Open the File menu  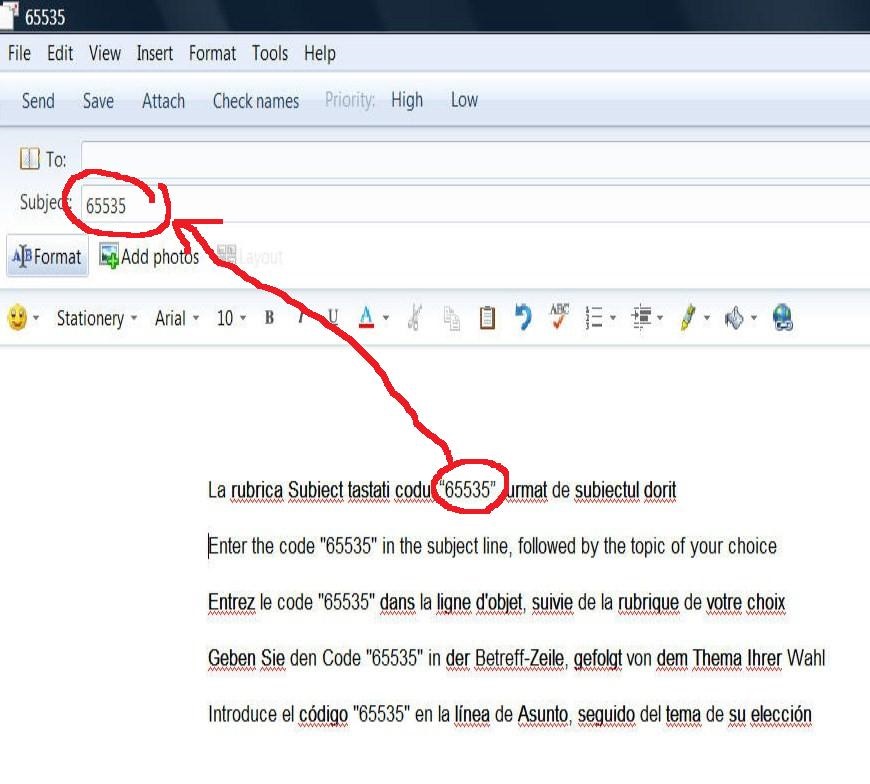(19, 53)
